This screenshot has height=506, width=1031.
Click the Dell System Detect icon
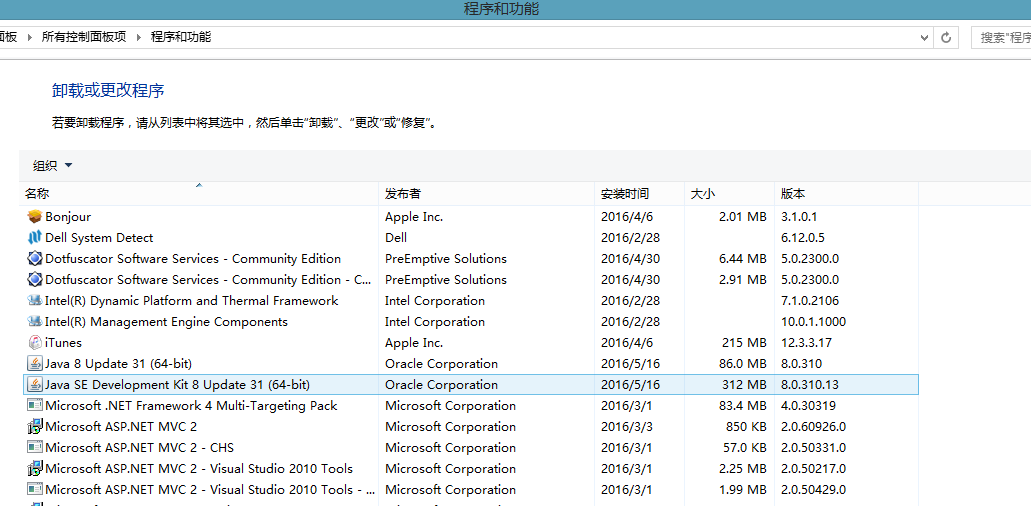[x=35, y=237]
